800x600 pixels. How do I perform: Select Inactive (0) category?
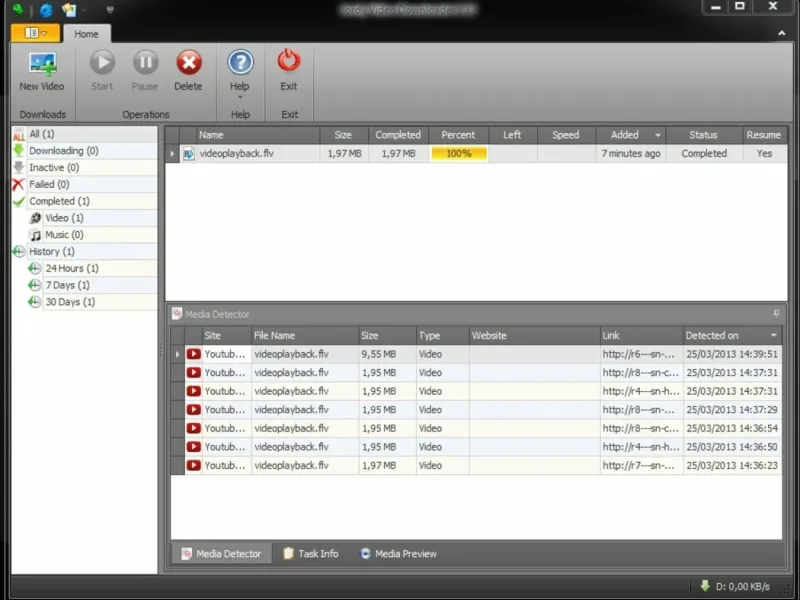pyautogui.click(x=85, y=167)
